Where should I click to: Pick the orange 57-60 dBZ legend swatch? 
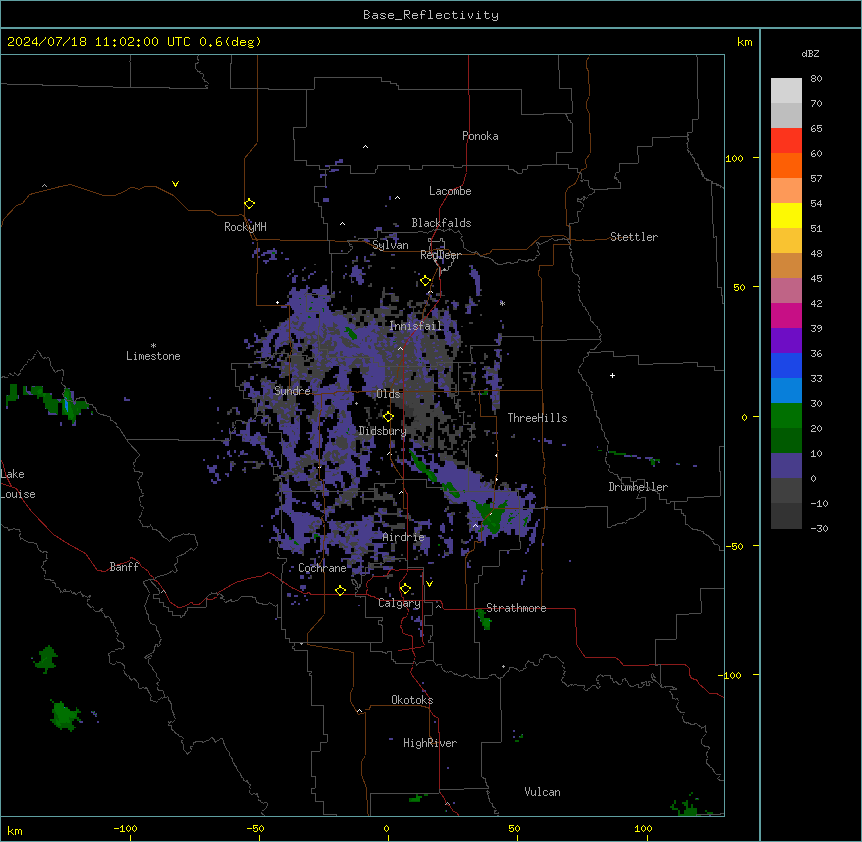pos(786,166)
